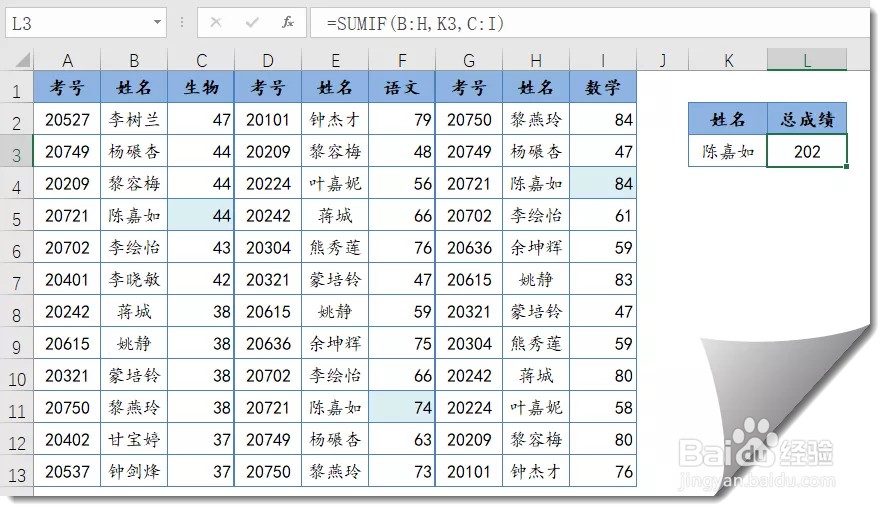Click cell E4 with 叶嘉妮
This screenshot has width=885, height=511.
click(335, 183)
